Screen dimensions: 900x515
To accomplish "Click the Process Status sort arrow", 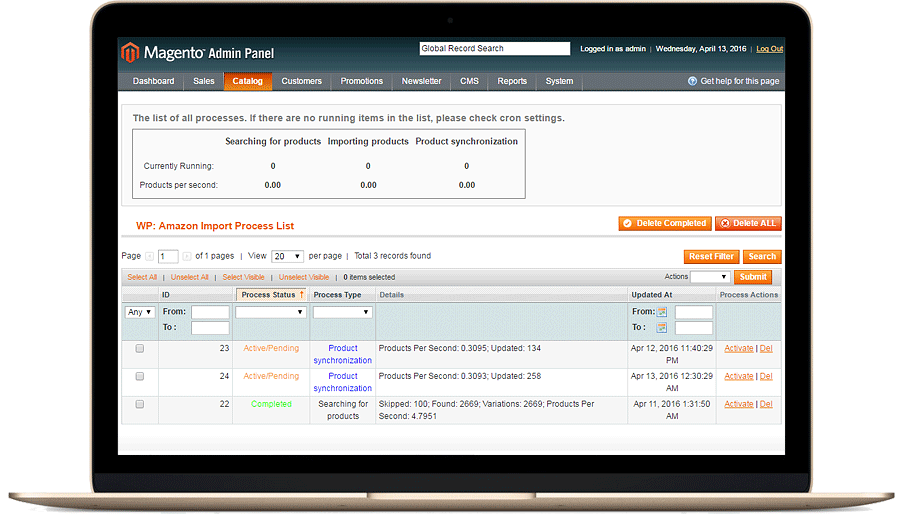I will click(x=301, y=295).
